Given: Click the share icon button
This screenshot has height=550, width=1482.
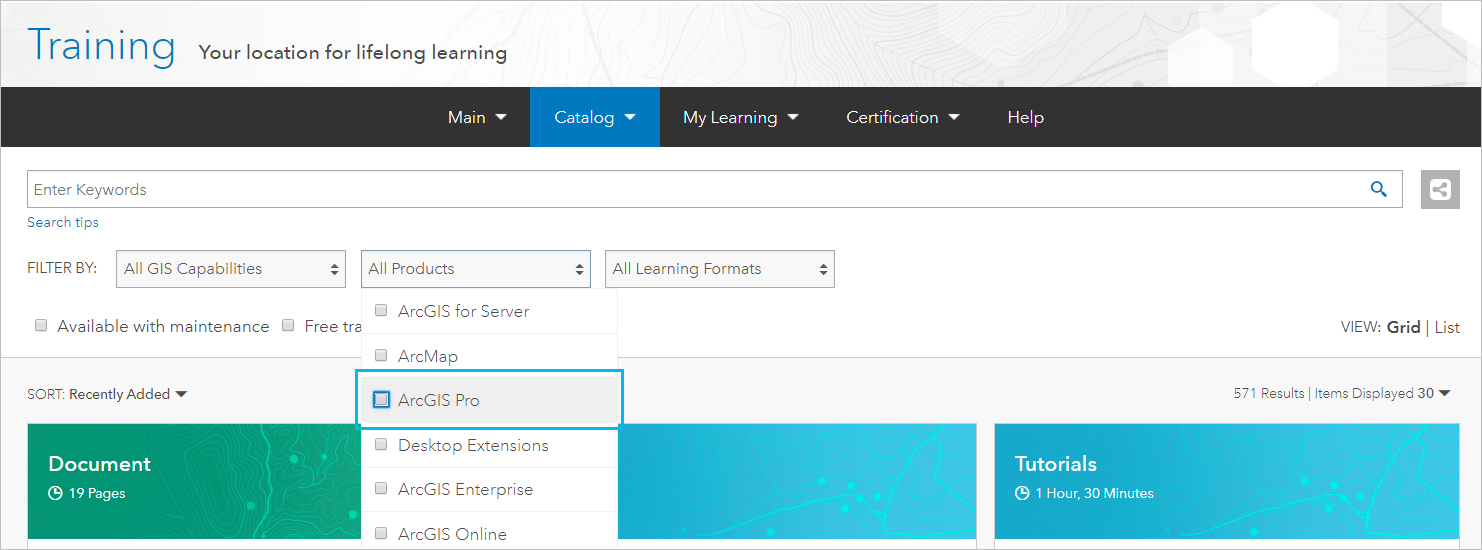Looking at the screenshot, I should (x=1440, y=189).
